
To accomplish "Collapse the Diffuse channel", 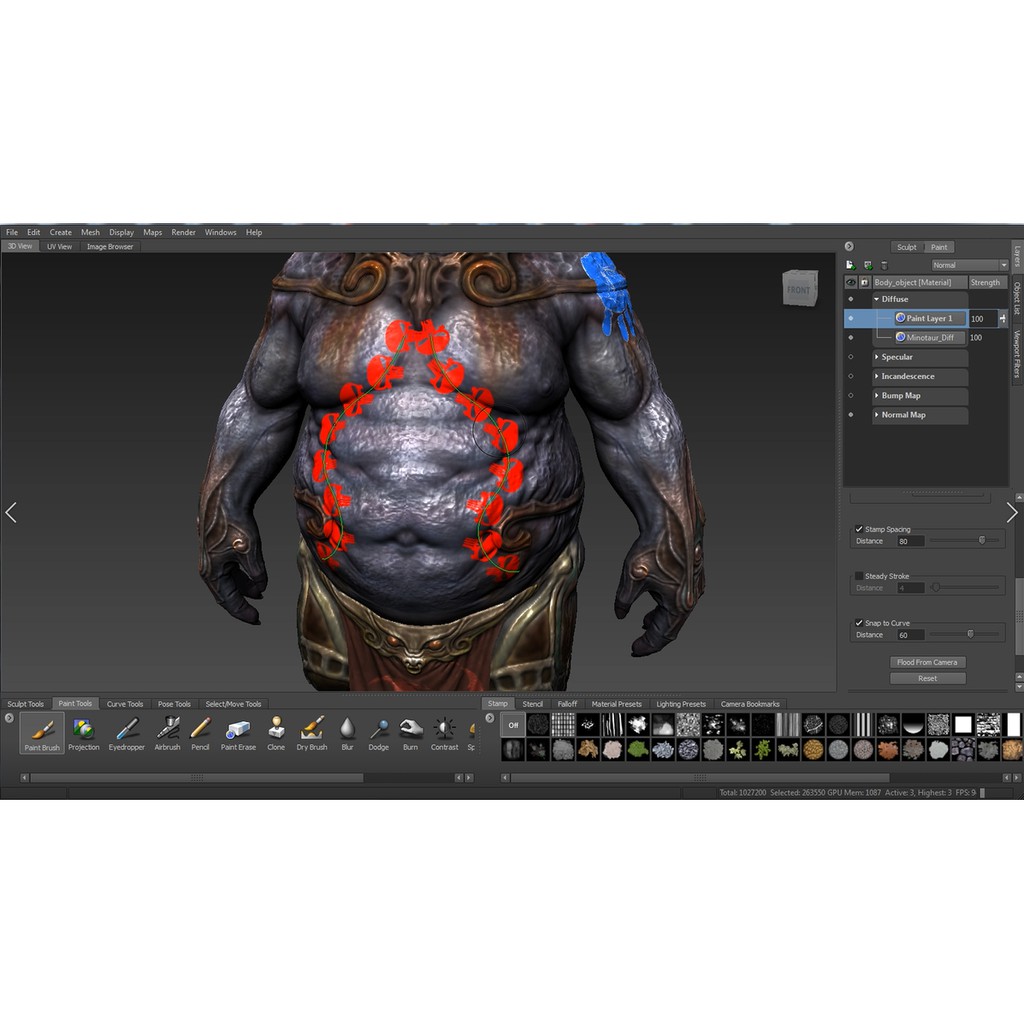I will [877, 298].
